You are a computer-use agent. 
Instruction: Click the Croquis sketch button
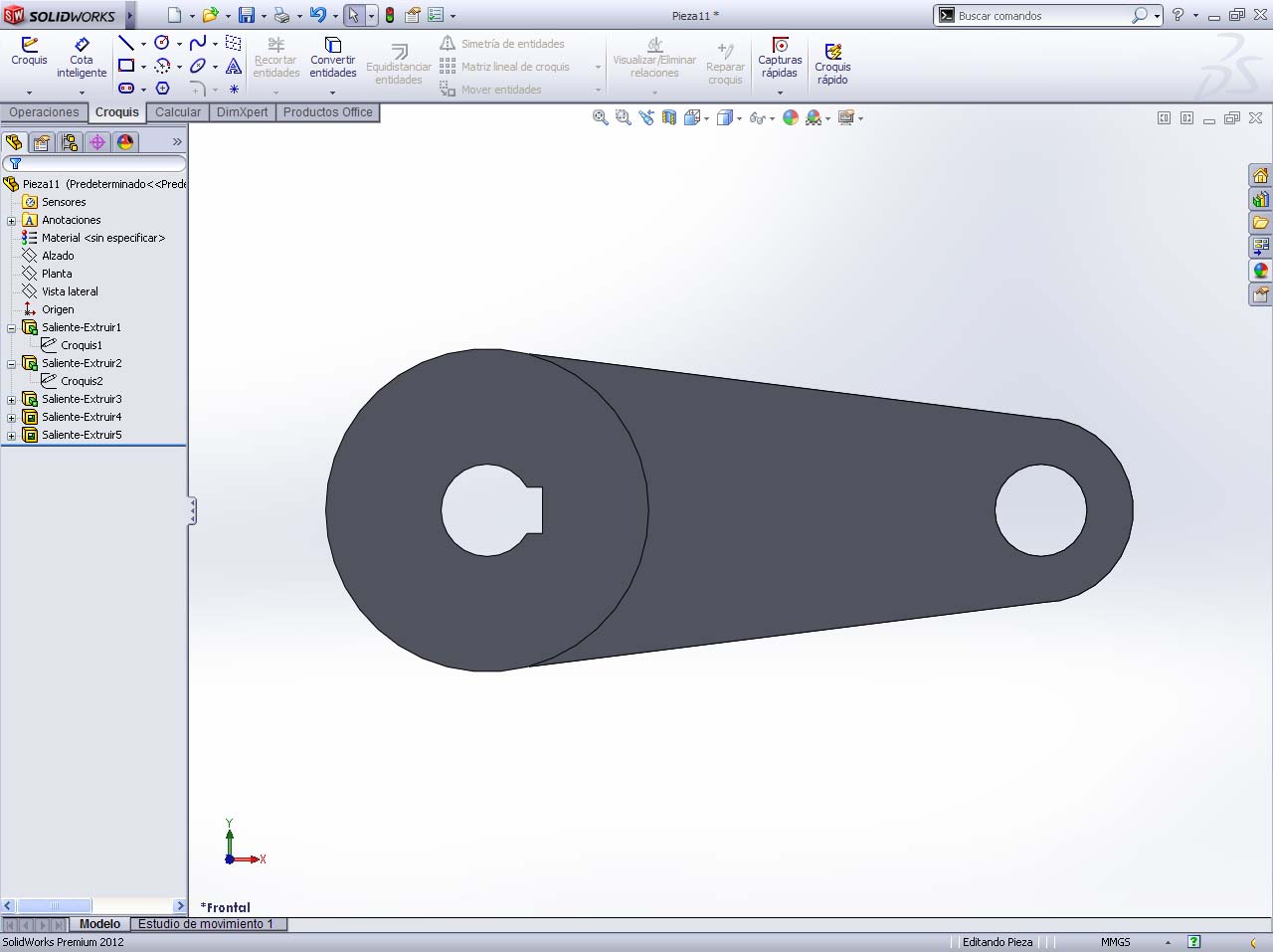pos(29,52)
